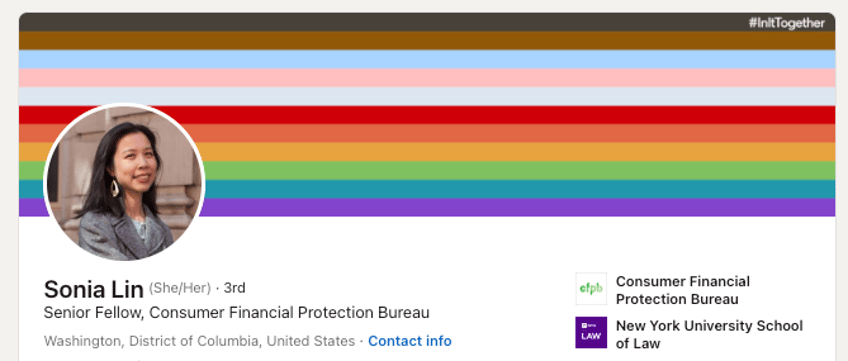Click the purple NYU Law logo
The width and height of the screenshot is (848, 361).
(591, 332)
